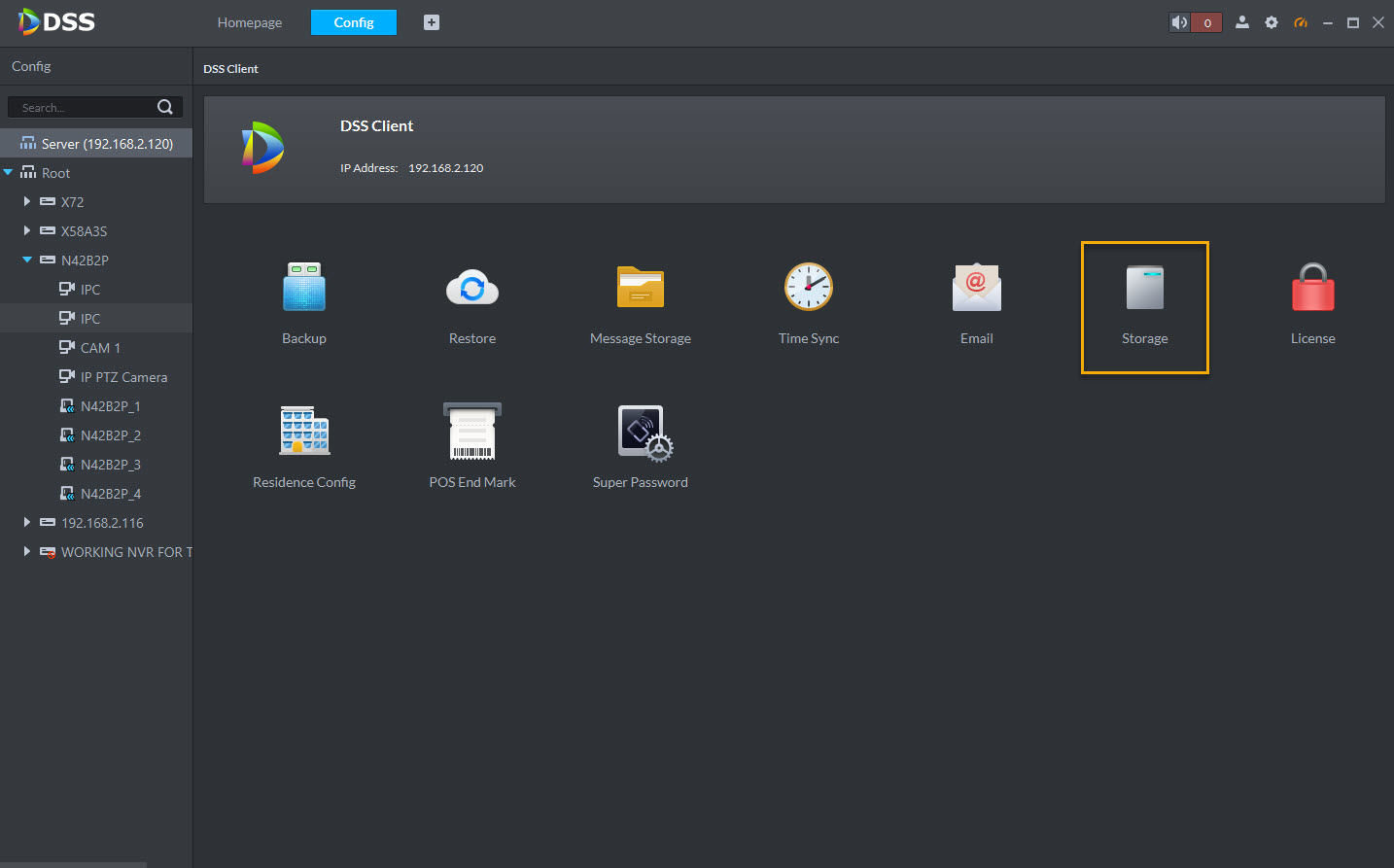Select the highlighted IPC camera row

(x=96, y=319)
